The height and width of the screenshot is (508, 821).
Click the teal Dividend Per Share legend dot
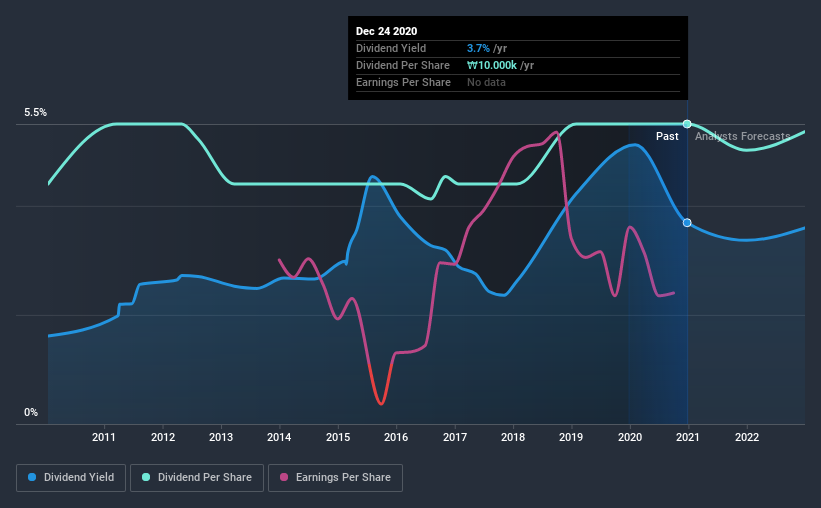tap(146, 477)
